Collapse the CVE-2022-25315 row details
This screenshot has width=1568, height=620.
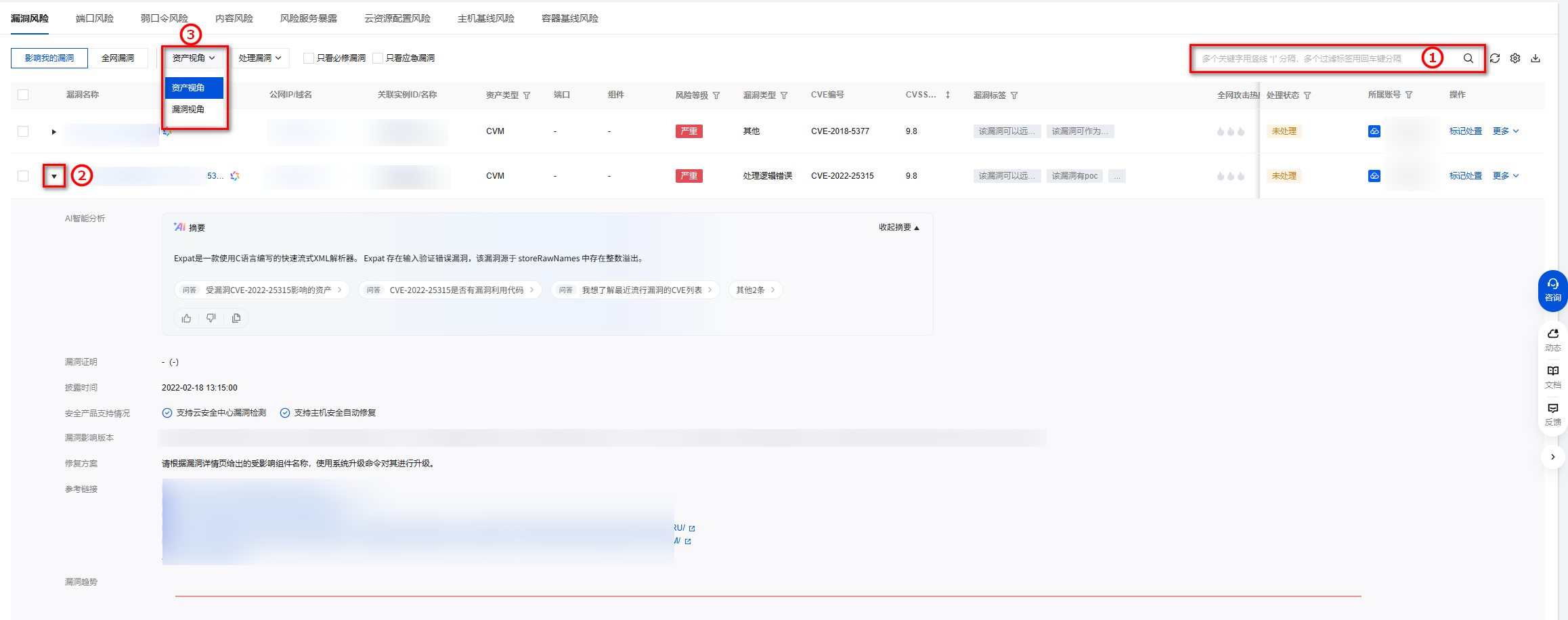[54, 176]
